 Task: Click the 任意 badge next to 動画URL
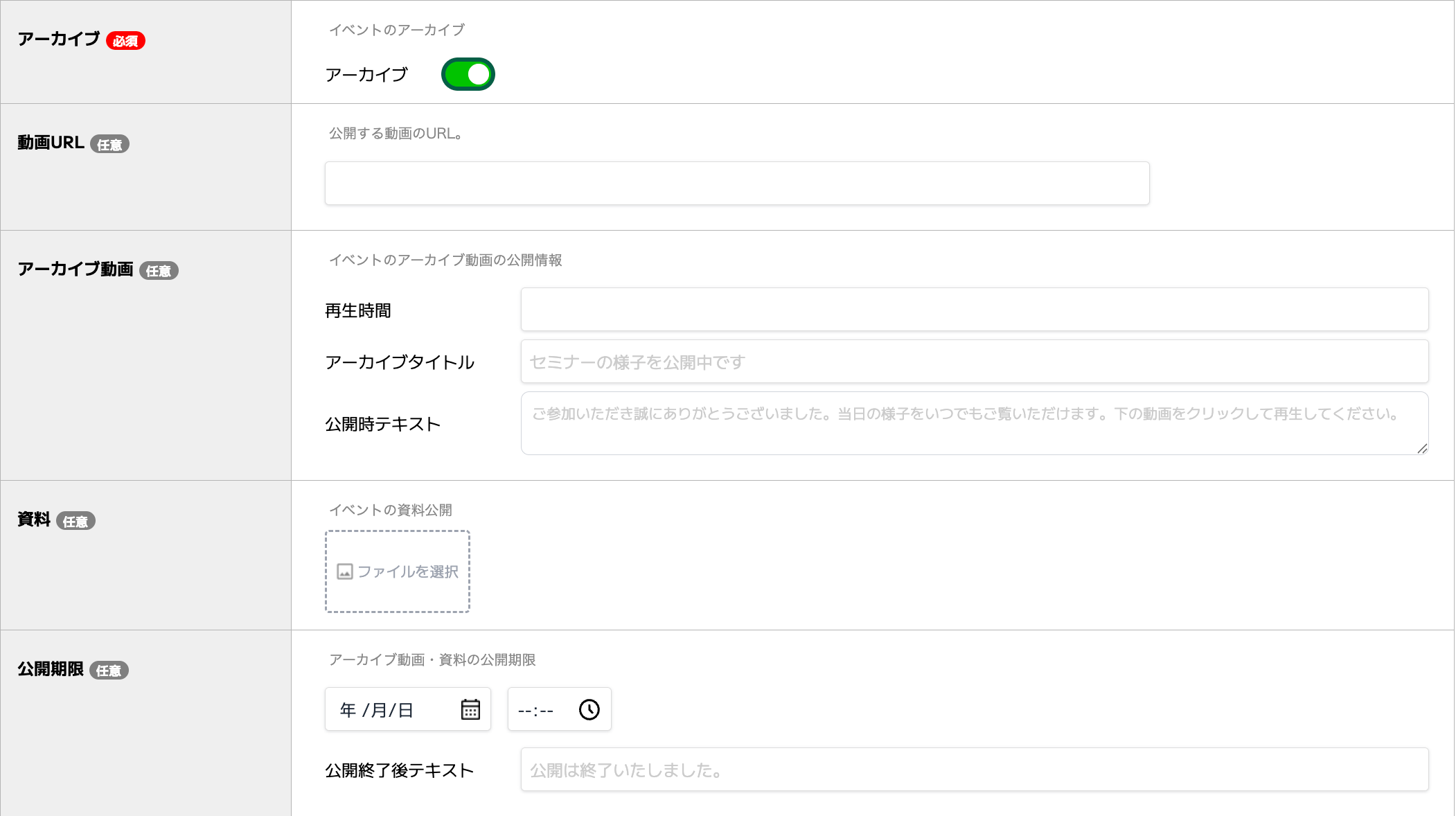pos(109,144)
